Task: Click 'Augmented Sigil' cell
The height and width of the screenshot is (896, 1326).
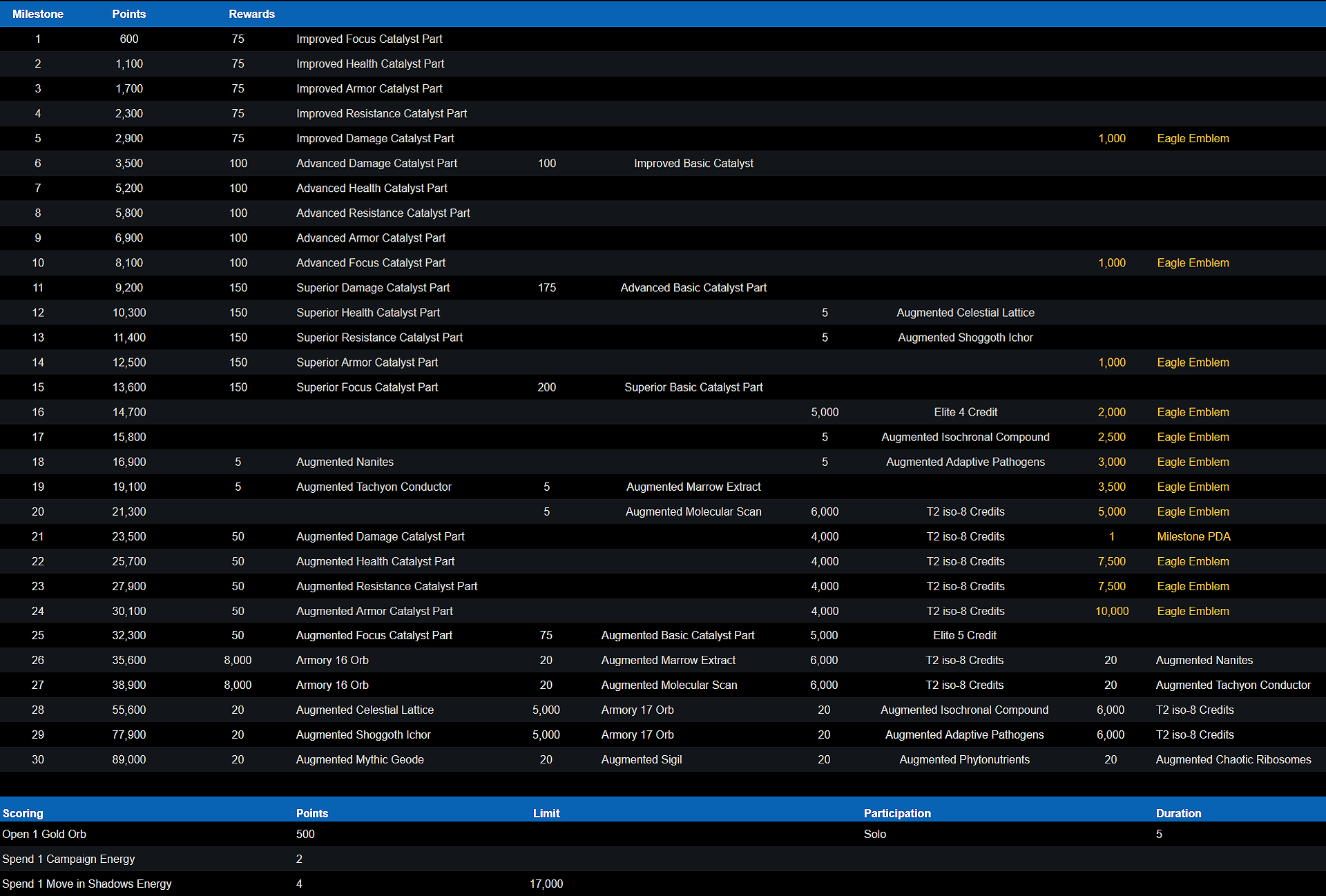Action: click(642, 759)
